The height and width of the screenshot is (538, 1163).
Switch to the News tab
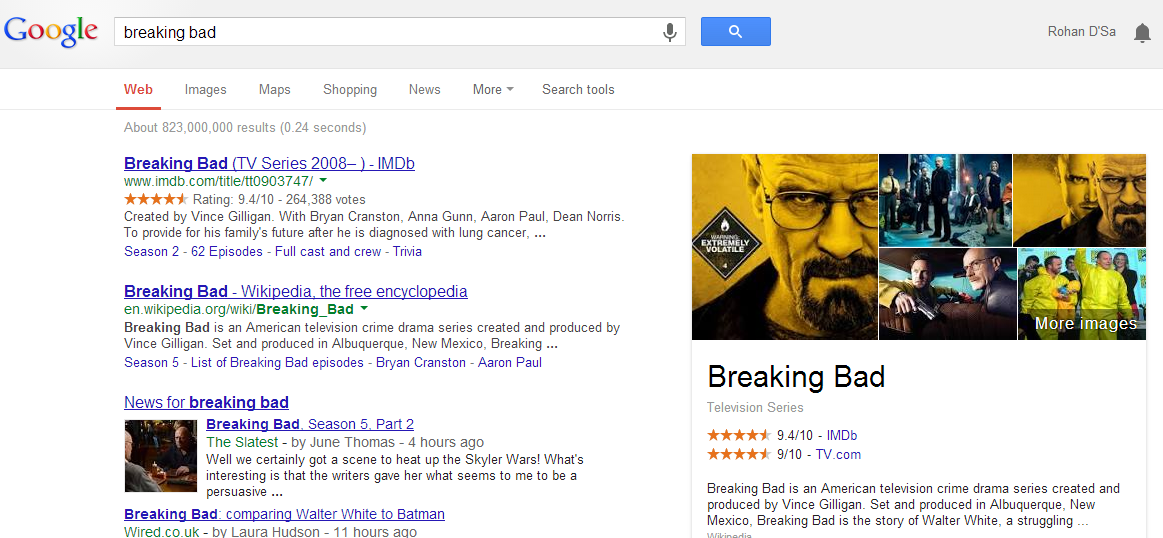click(x=424, y=90)
